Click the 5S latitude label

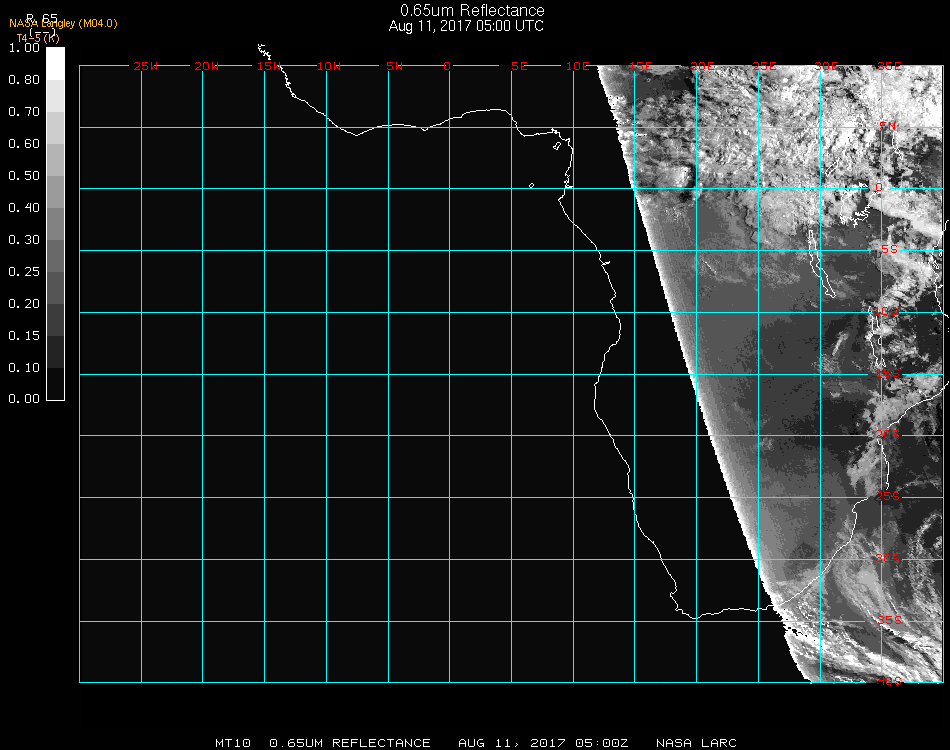point(889,250)
